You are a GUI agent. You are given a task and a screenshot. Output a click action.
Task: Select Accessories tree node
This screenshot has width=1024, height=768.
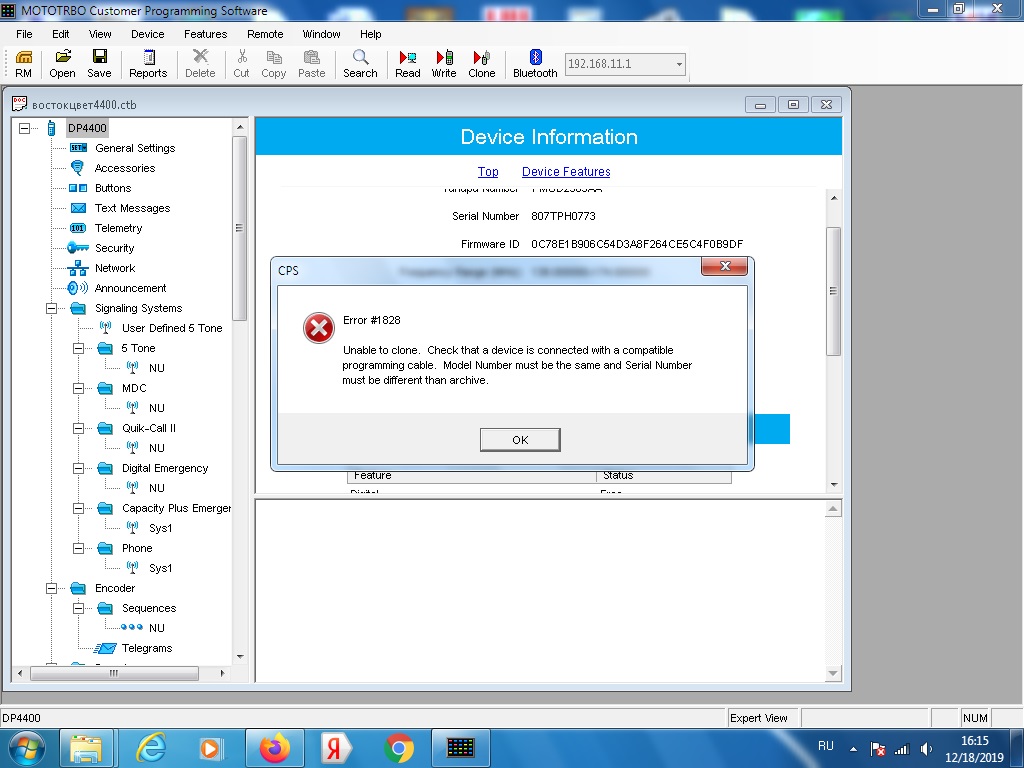[x=125, y=168]
